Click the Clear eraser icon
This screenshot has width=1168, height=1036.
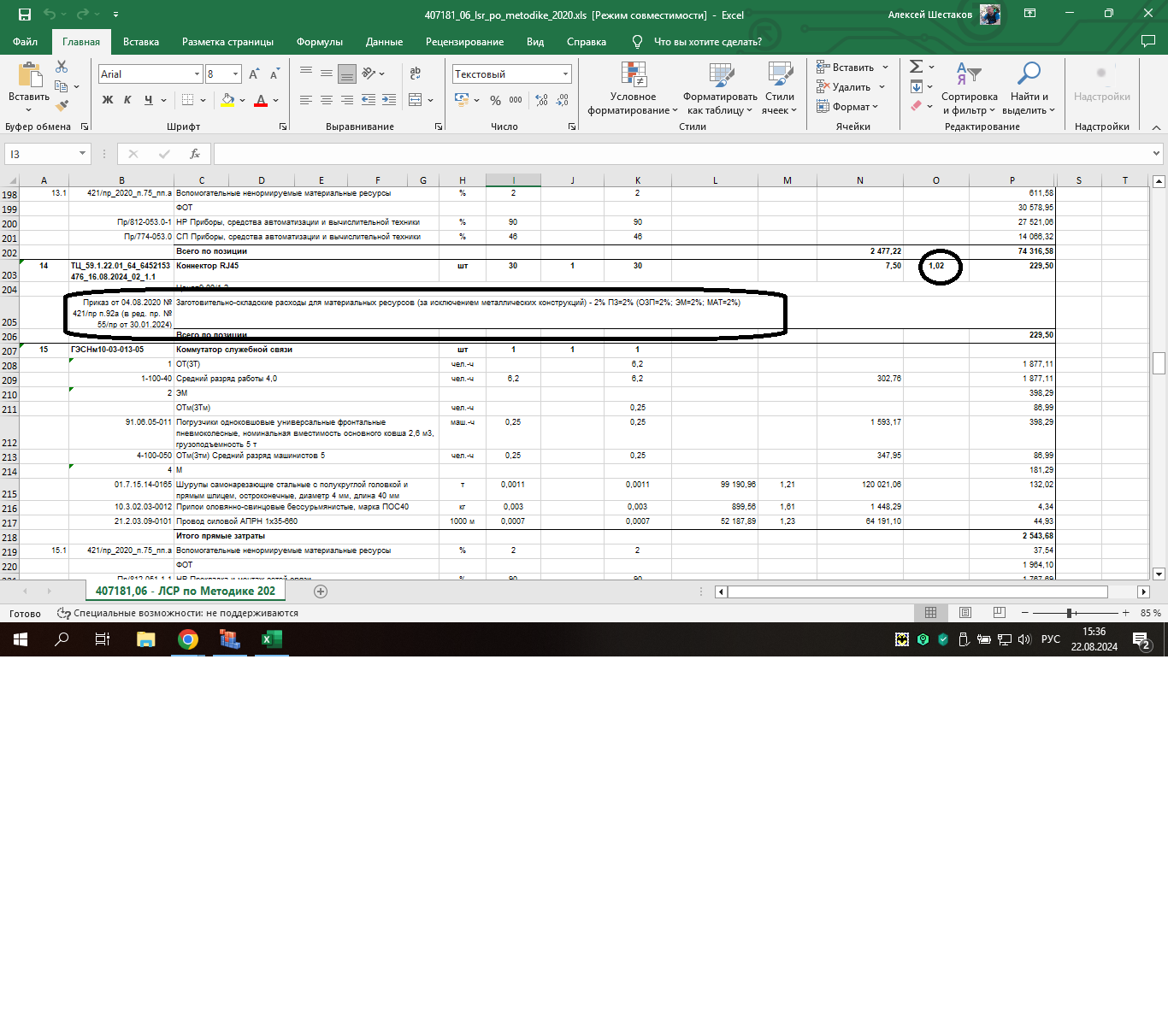click(x=916, y=106)
